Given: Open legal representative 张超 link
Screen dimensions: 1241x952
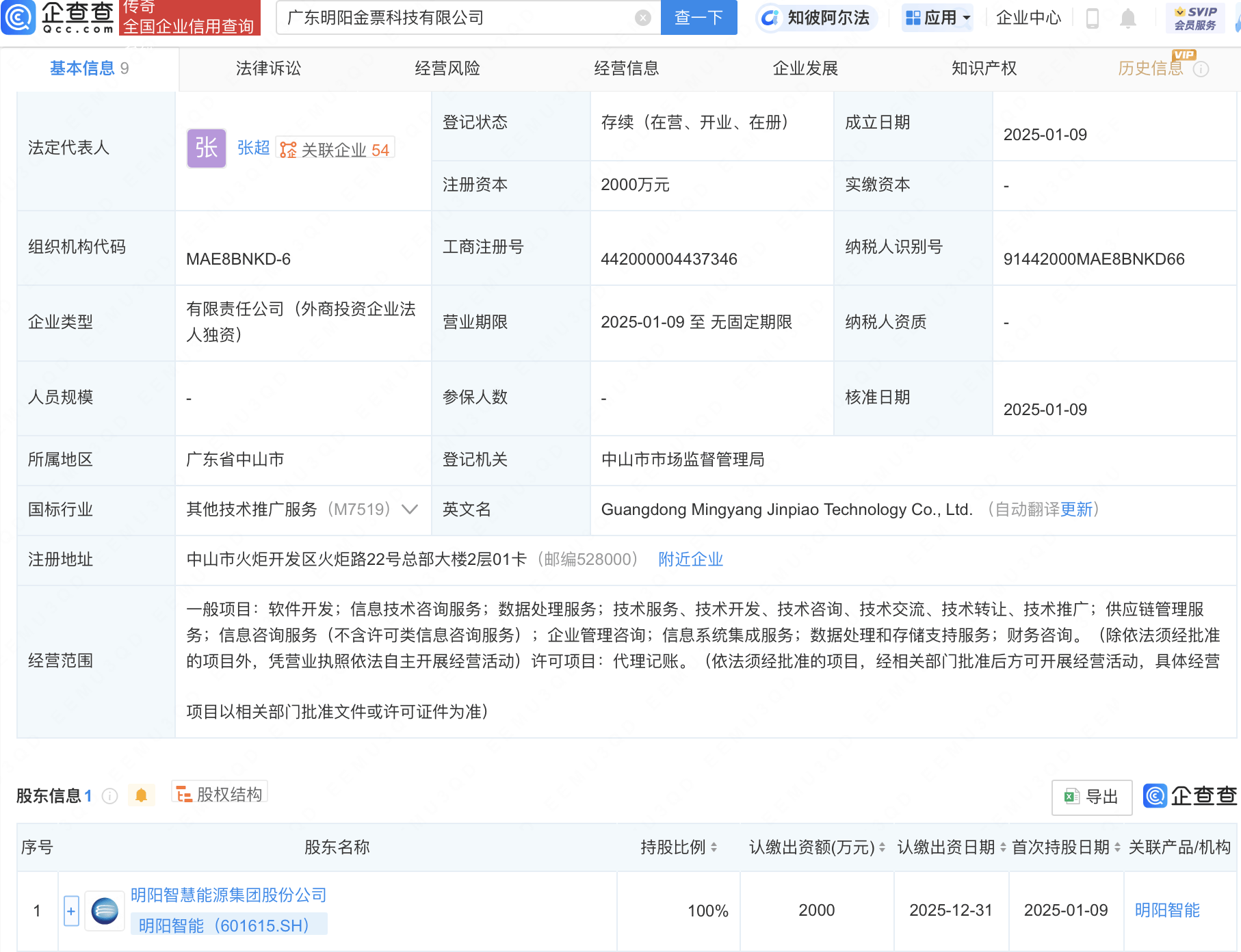Looking at the screenshot, I should pyautogui.click(x=253, y=148).
